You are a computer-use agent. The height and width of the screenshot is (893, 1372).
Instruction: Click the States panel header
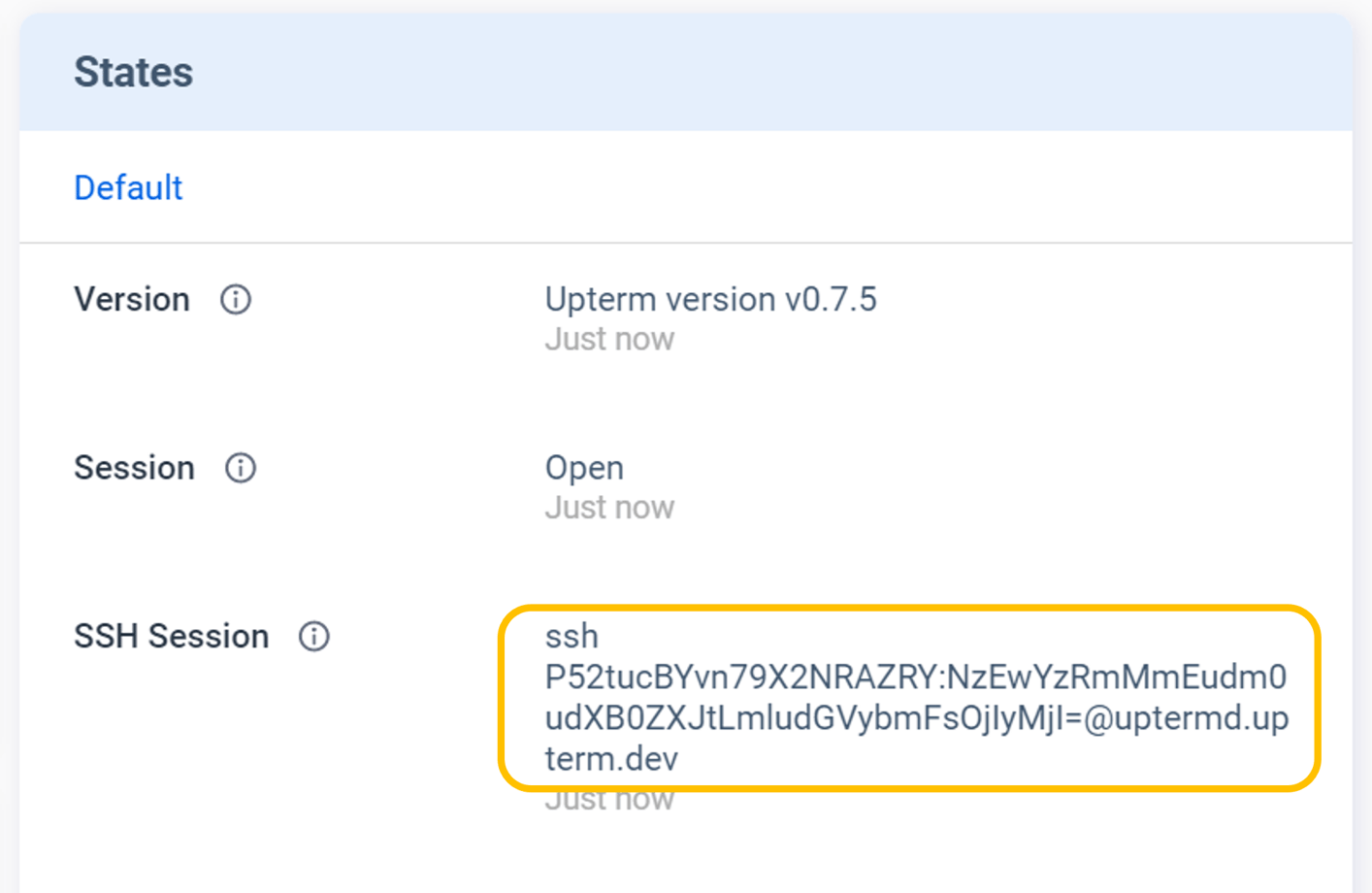tap(133, 71)
